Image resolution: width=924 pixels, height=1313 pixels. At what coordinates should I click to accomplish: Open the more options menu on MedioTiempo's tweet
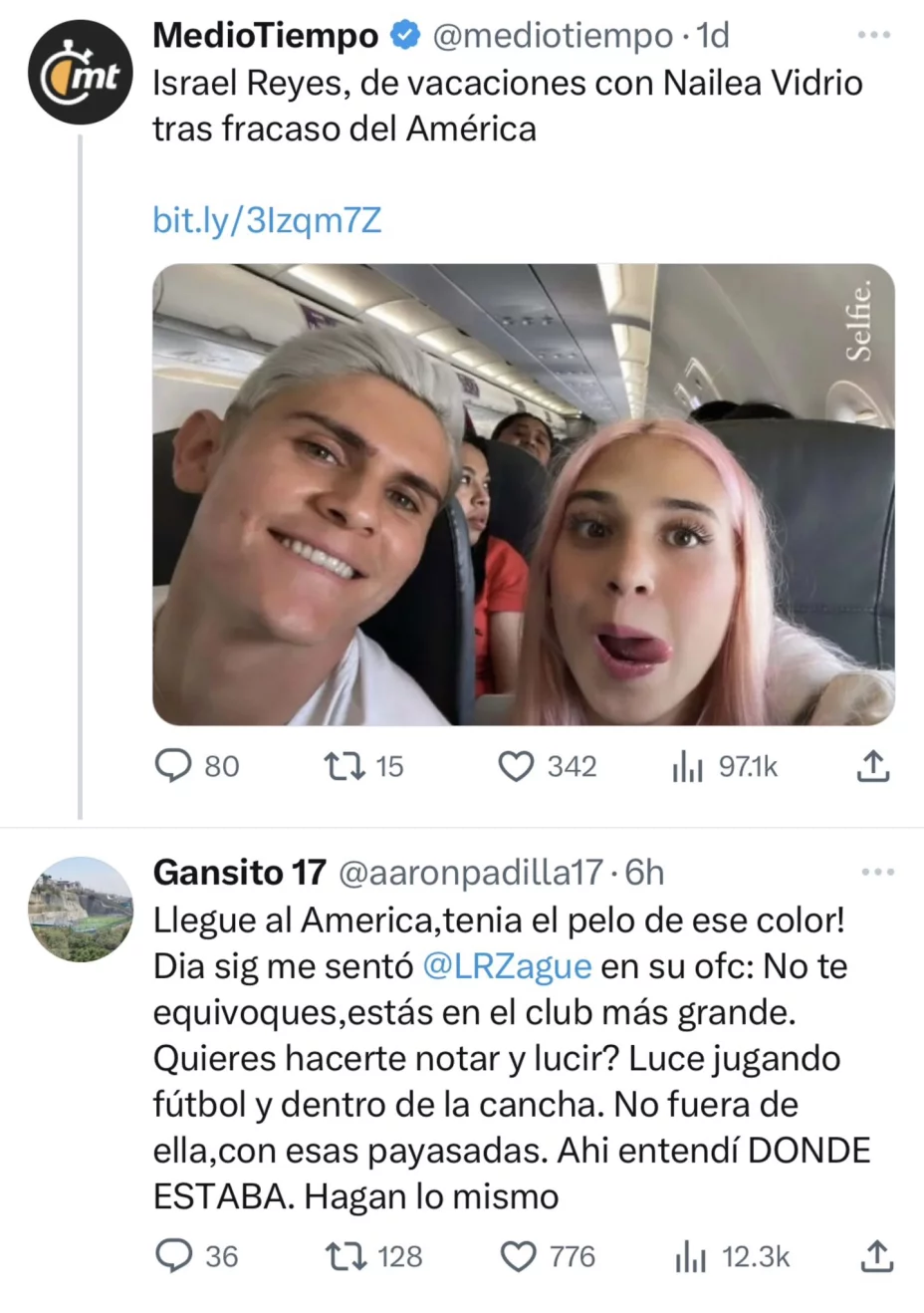tap(873, 33)
